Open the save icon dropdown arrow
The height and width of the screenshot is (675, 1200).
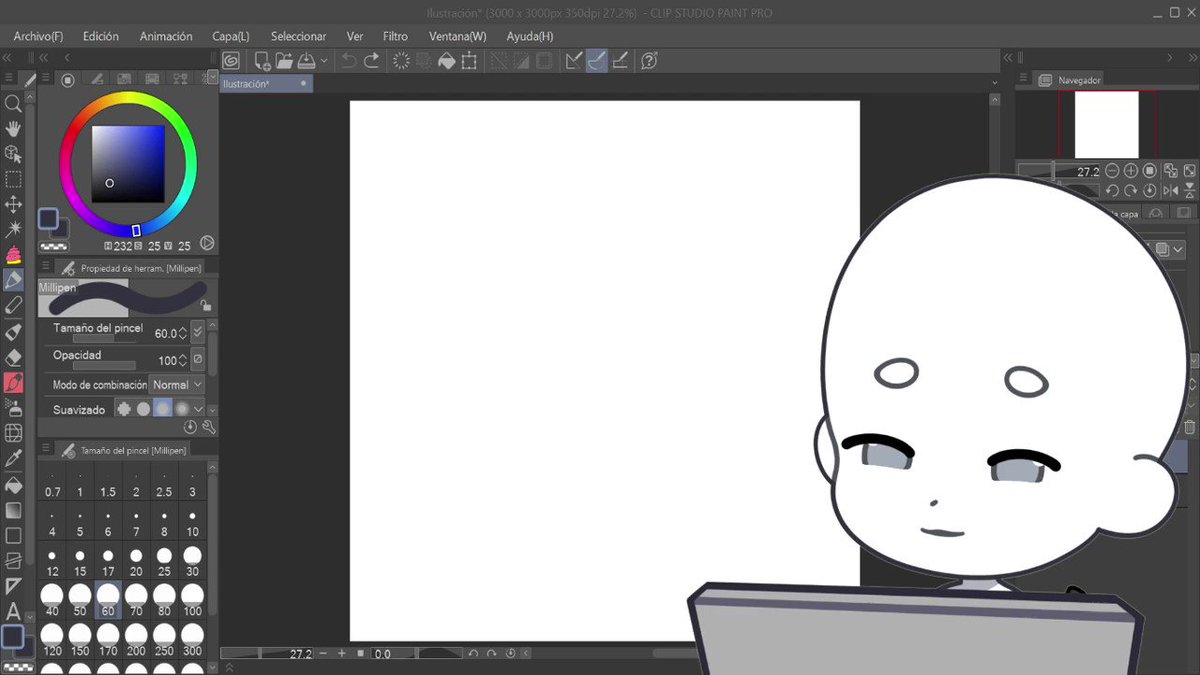(324, 61)
